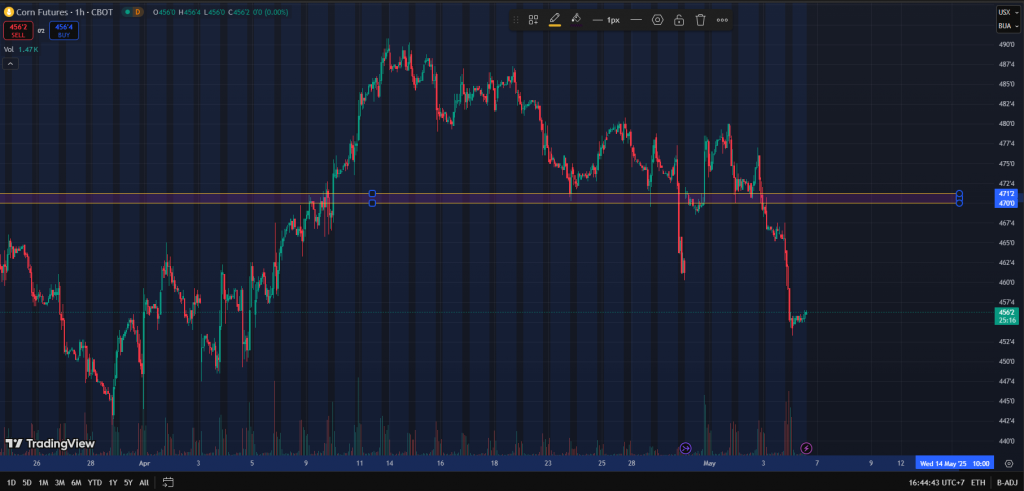Screen dimensions: 1024x491
Task: Select the 5D time range
Action: click(x=27, y=483)
